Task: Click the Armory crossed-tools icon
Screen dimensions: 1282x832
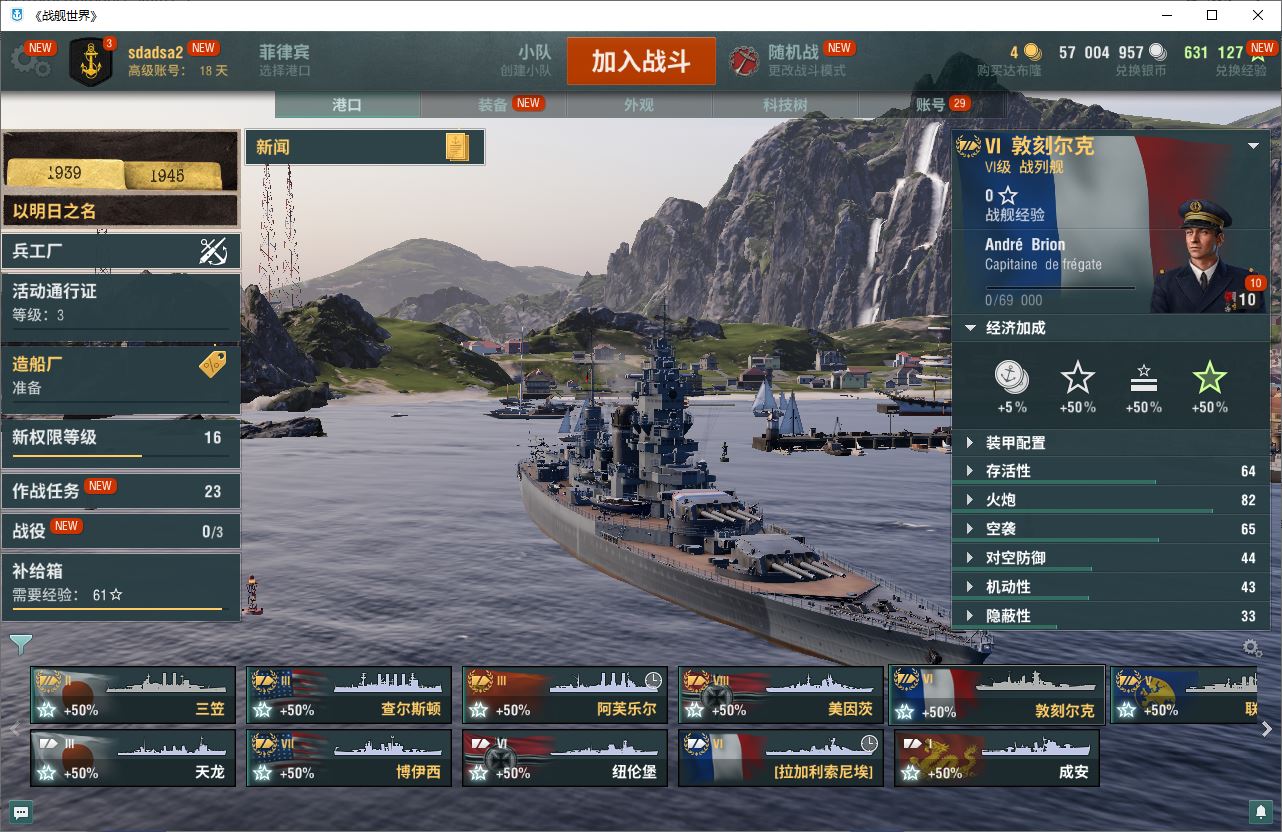Action: pos(213,252)
